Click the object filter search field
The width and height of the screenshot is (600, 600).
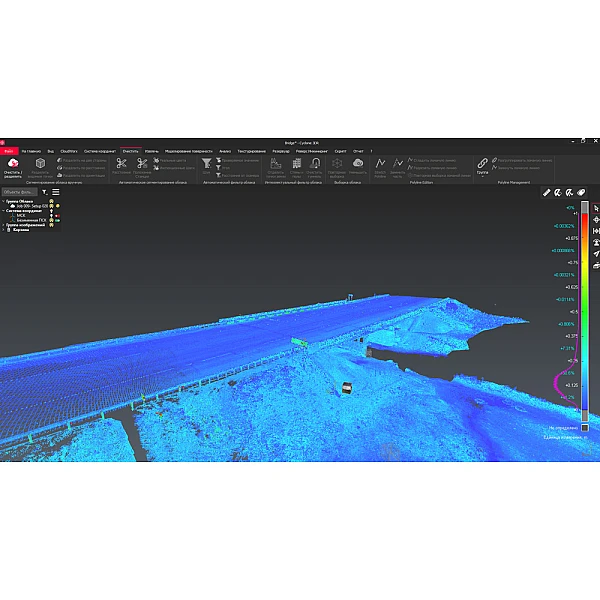pos(20,192)
